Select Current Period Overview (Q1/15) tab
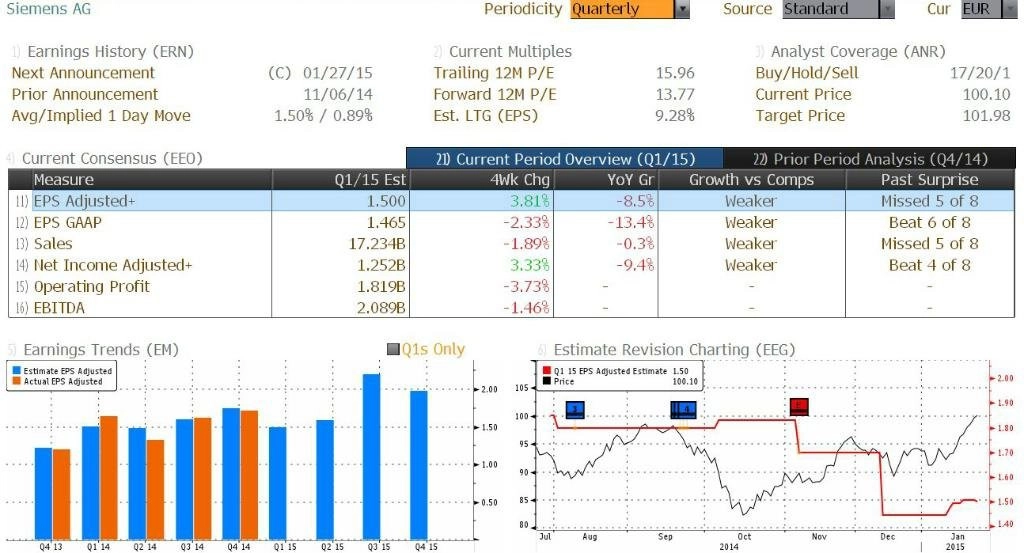 [565, 159]
